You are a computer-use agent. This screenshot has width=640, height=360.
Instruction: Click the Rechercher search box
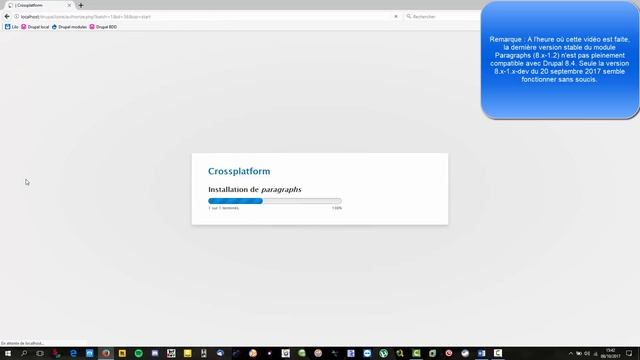pyautogui.click(x=442, y=16)
